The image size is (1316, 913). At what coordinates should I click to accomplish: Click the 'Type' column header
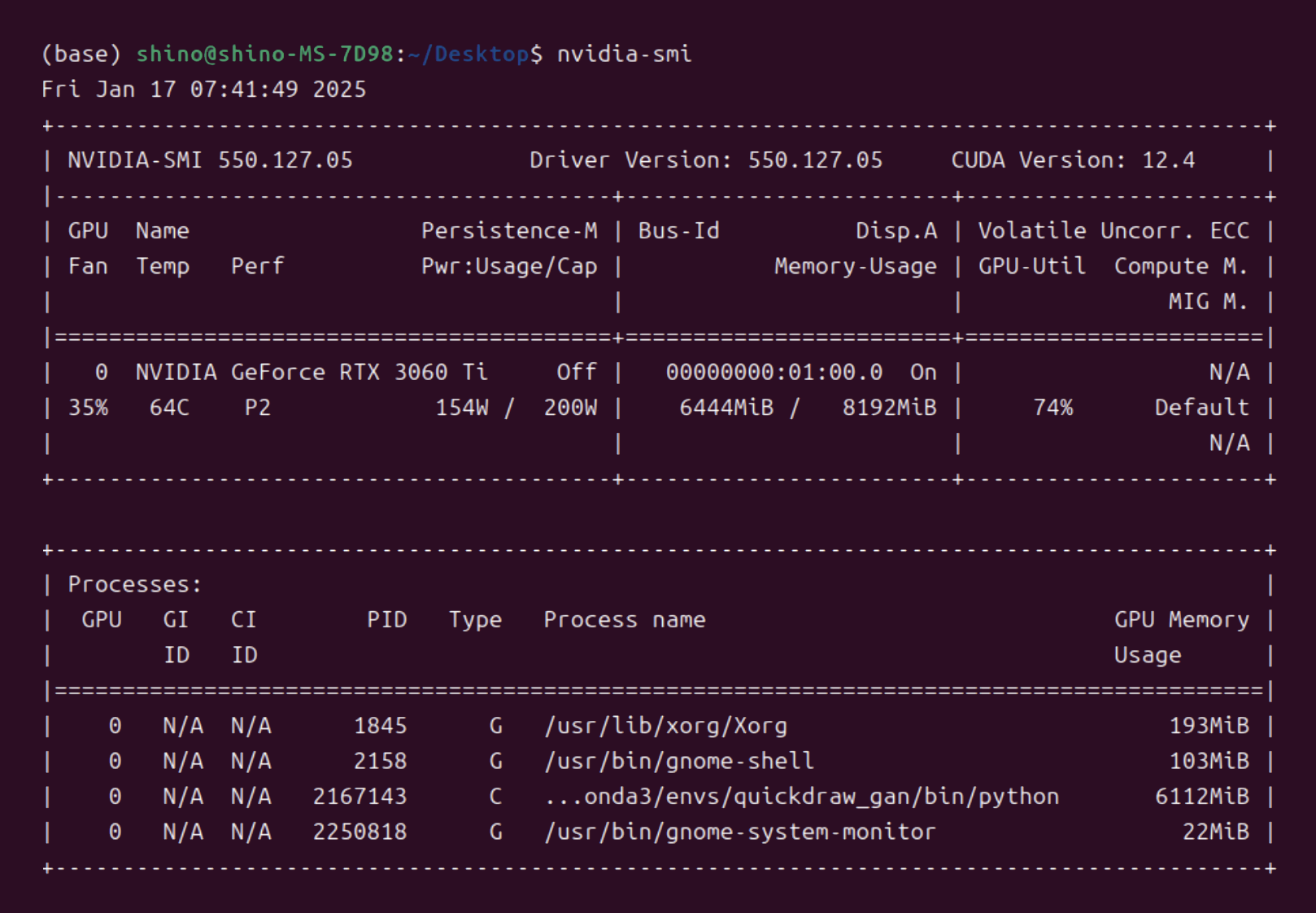[475, 620]
